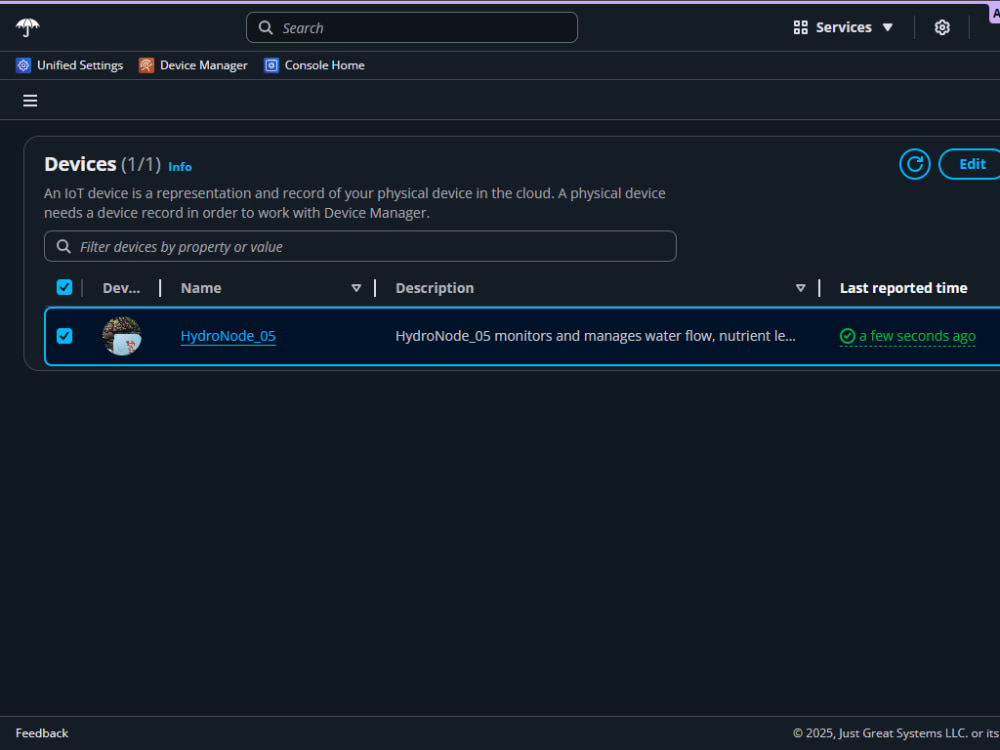Uncheck the HydroNode_05 row checkbox
This screenshot has height=750, width=1000.
pos(64,335)
